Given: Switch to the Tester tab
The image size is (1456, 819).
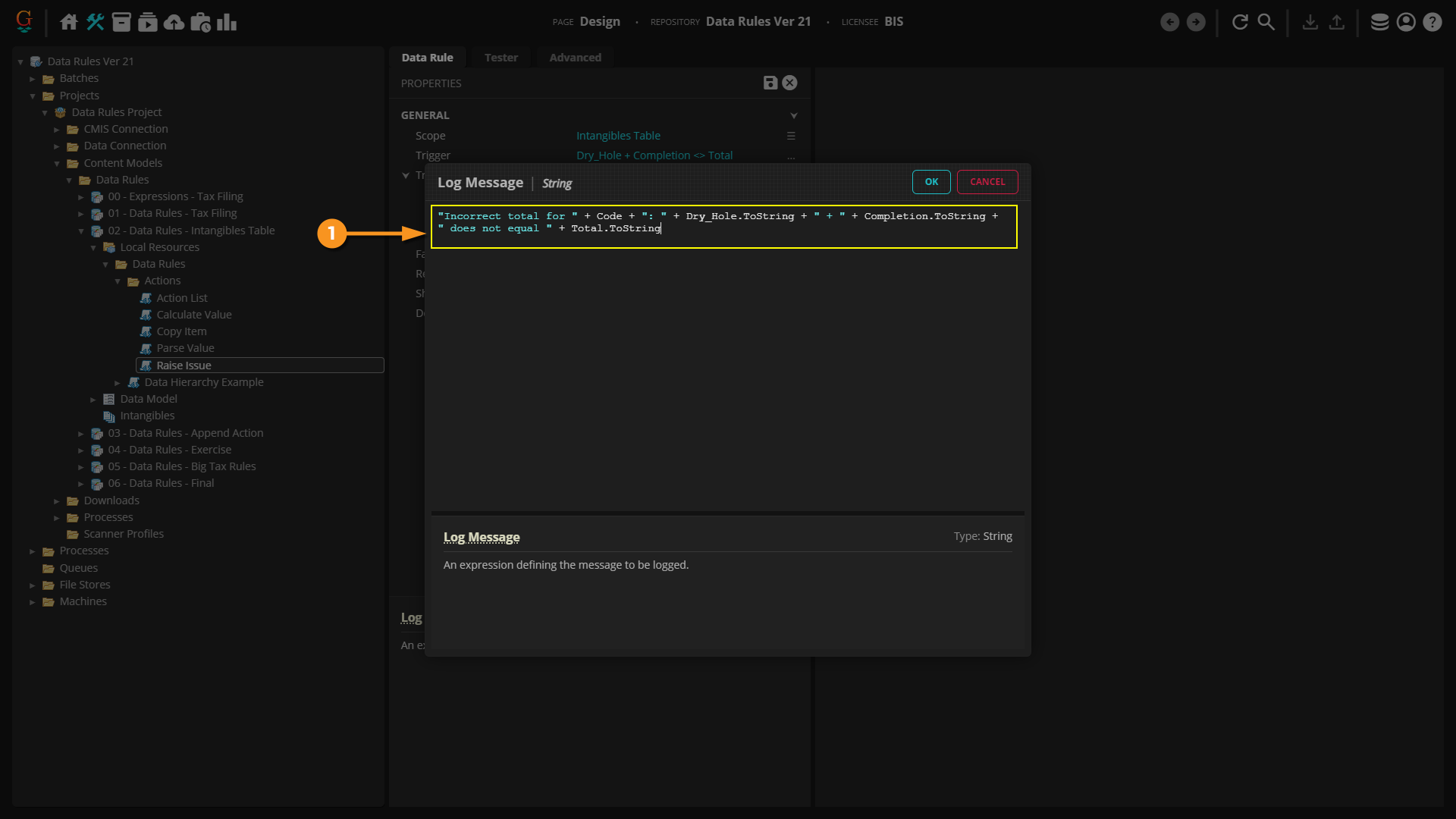Looking at the screenshot, I should (500, 58).
